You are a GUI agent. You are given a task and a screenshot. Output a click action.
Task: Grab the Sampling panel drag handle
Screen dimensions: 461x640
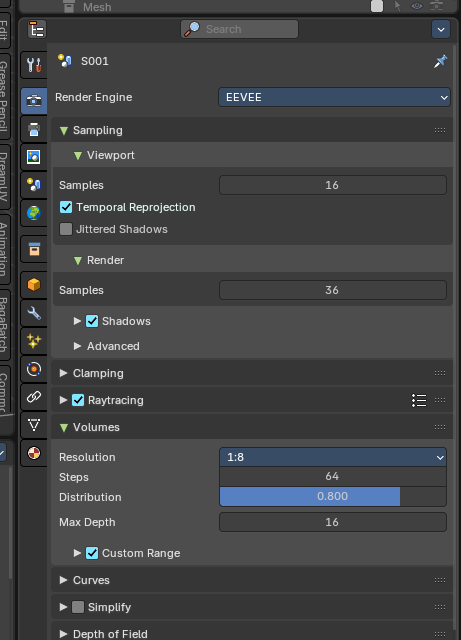coord(440,130)
